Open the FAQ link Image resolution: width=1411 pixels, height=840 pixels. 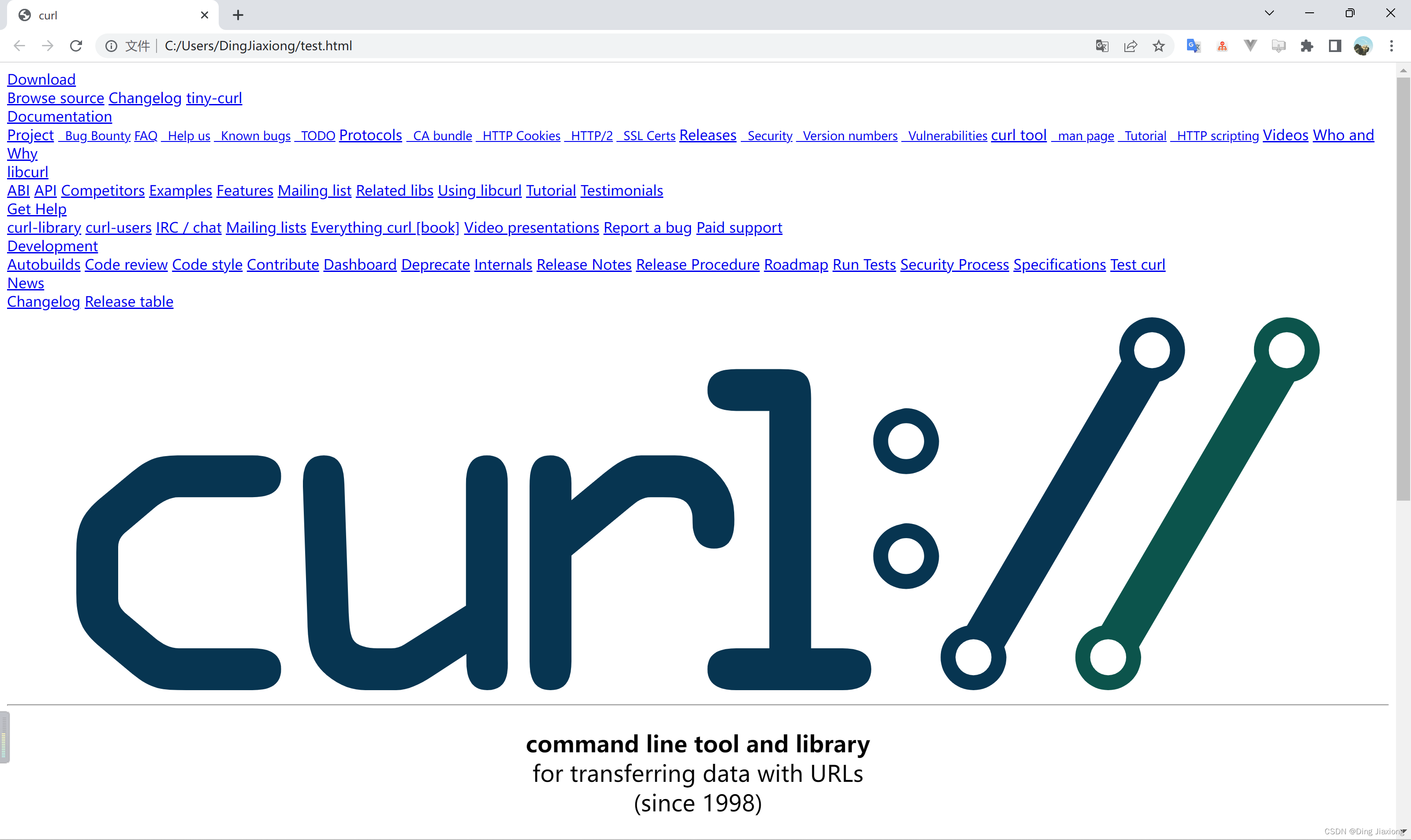coord(146,137)
